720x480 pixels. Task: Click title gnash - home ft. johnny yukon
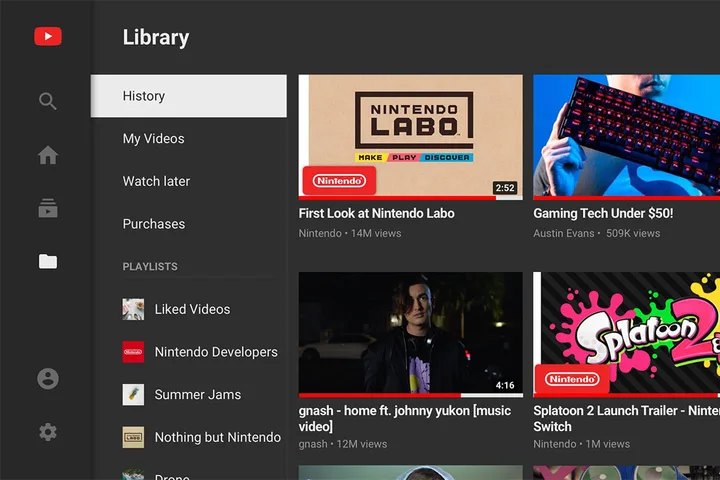tap(405, 418)
